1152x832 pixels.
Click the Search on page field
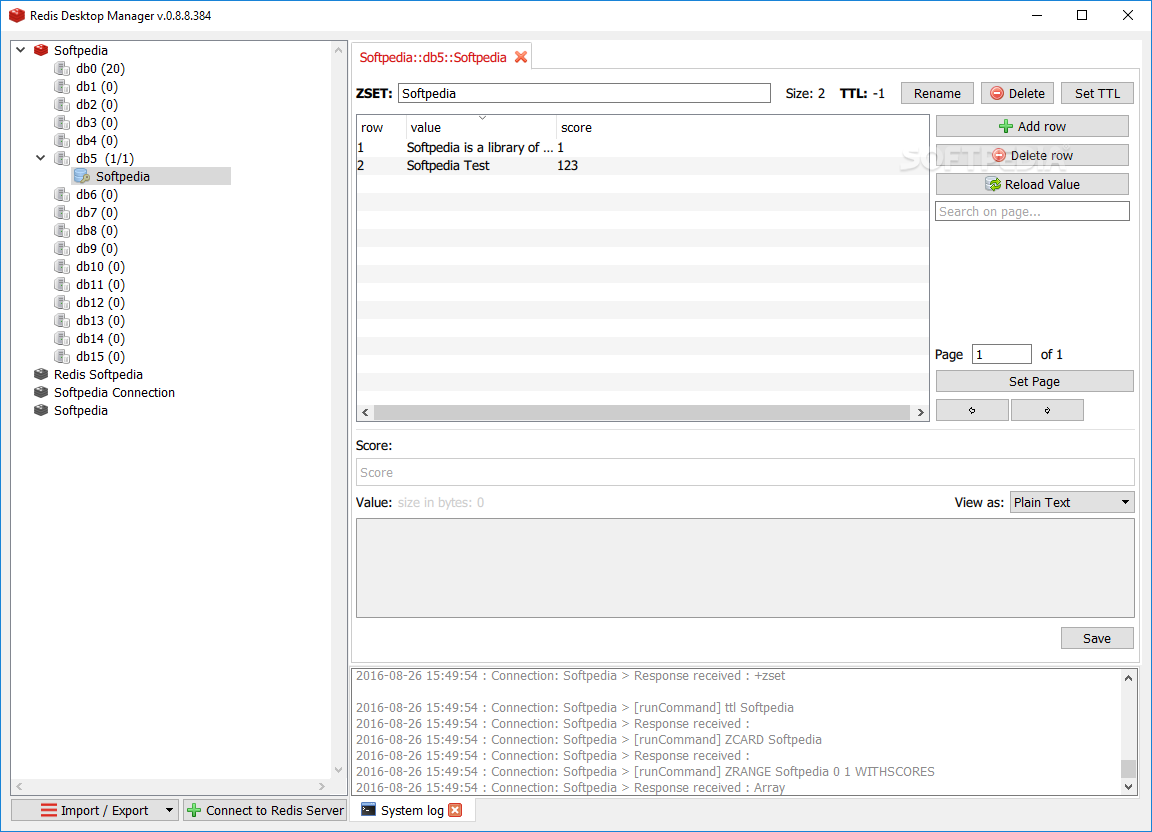pyautogui.click(x=1032, y=212)
